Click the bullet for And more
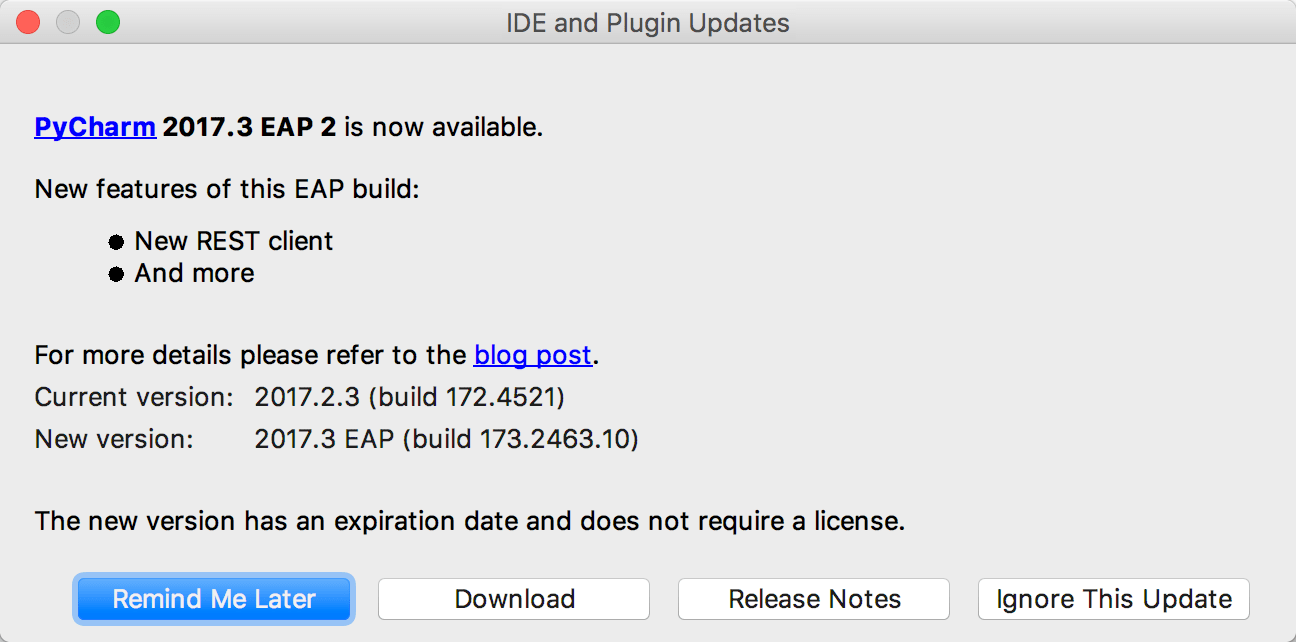The width and height of the screenshot is (1296, 642). point(117,273)
